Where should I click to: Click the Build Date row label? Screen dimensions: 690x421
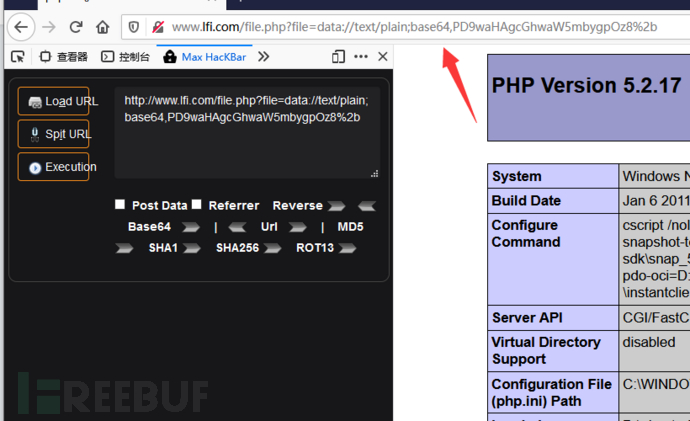pyautogui.click(x=526, y=201)
